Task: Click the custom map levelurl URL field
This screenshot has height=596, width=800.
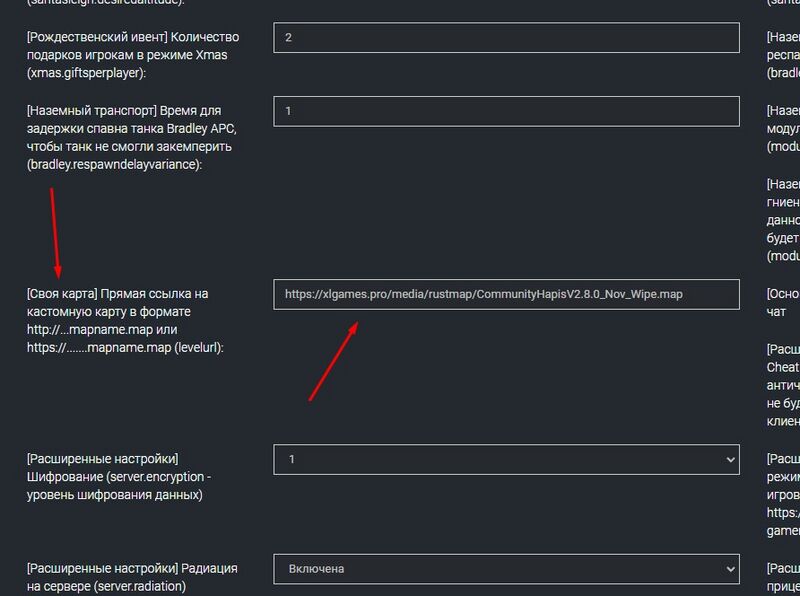Action: coord(505,294)
